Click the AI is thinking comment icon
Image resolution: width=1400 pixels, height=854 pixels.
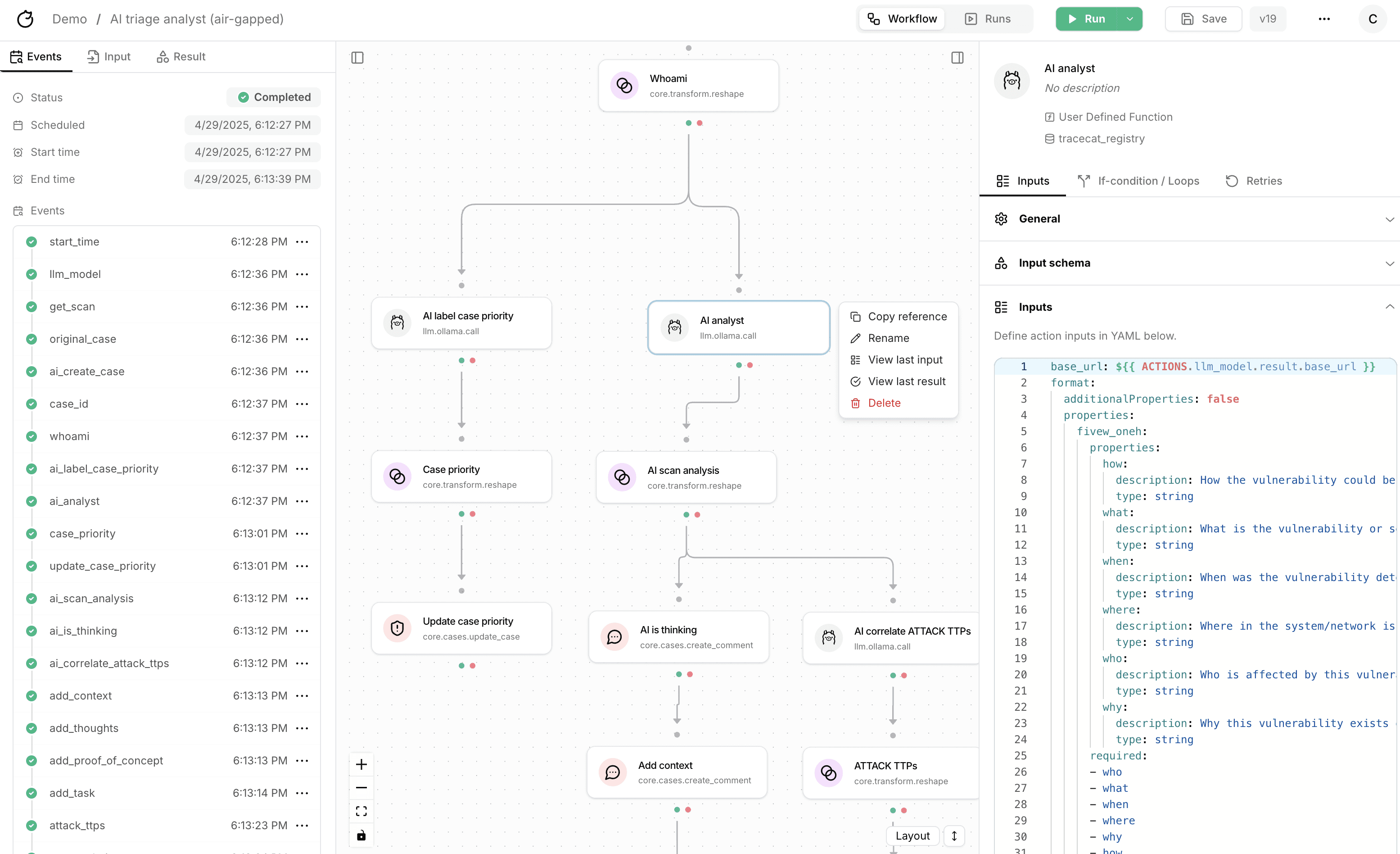coord(615,637)
